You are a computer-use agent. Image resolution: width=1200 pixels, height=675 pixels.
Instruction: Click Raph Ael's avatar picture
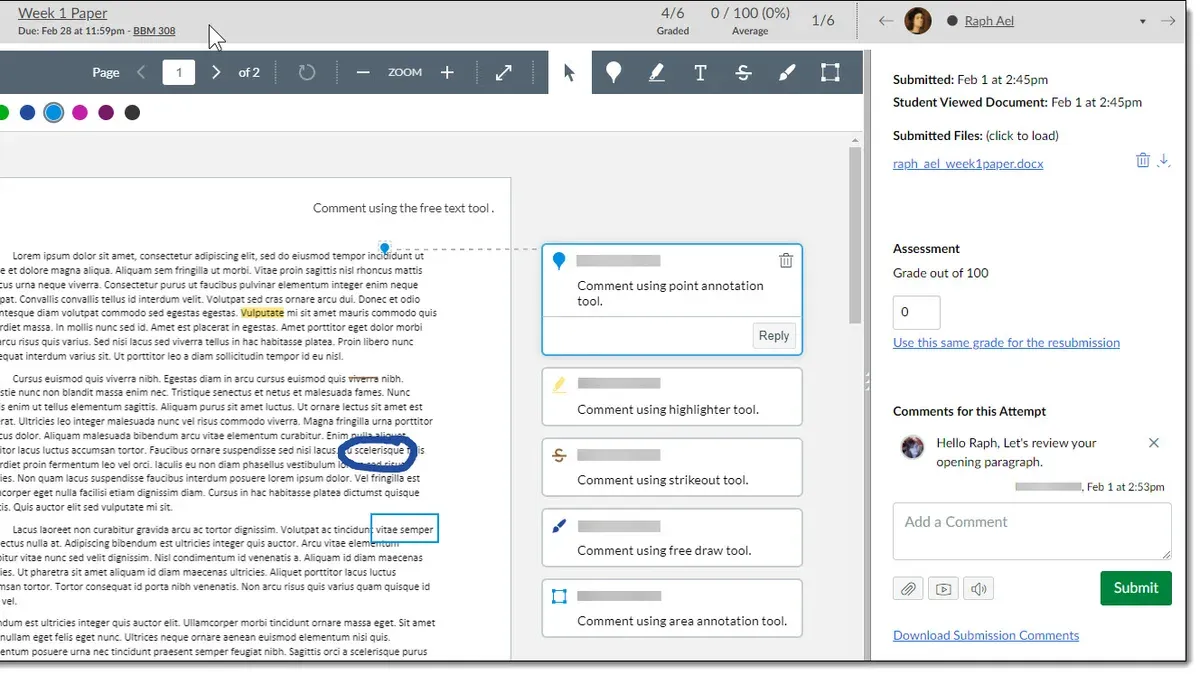(x=918, y=21)
